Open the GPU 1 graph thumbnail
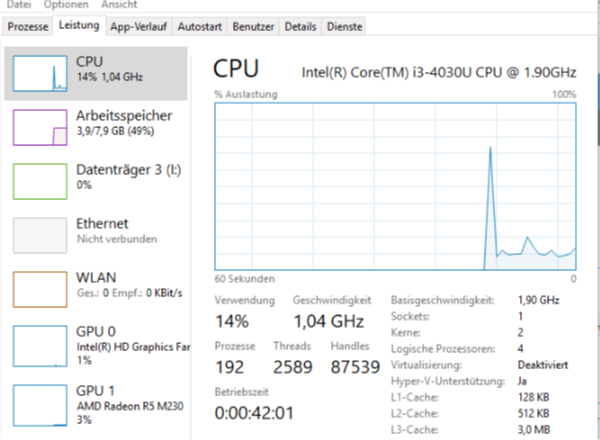The height and width of the screenshot is (440, 600). [40, 406]
